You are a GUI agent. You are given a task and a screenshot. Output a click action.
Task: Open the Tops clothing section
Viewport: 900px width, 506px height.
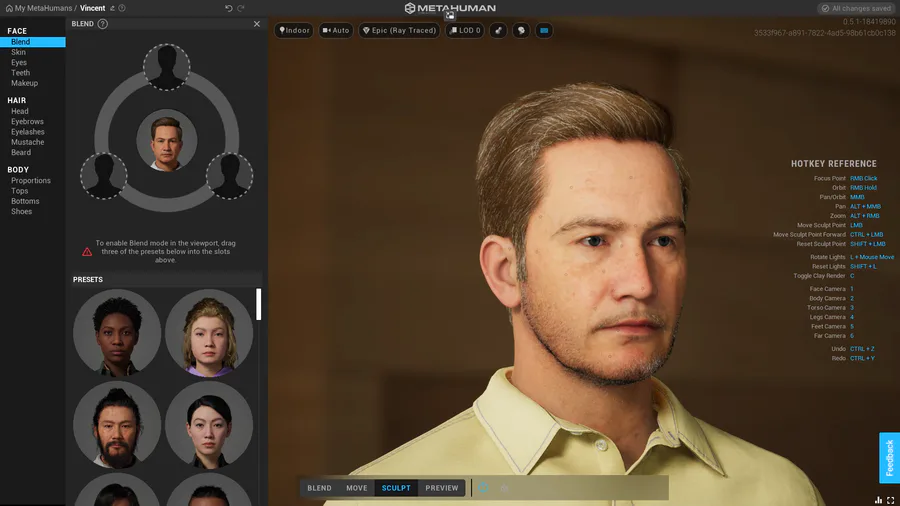click(20, 191)
